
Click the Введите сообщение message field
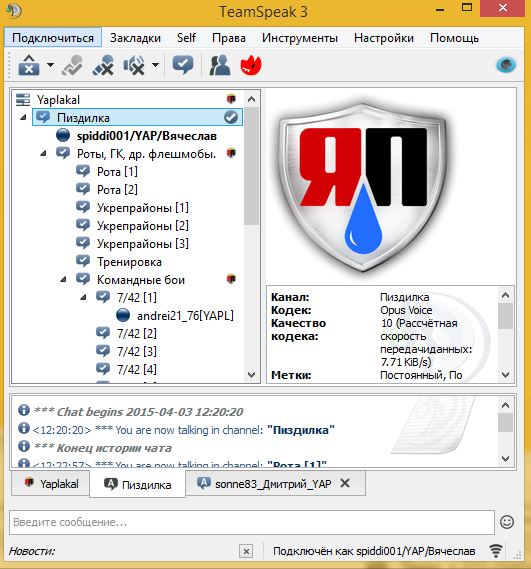252,522
